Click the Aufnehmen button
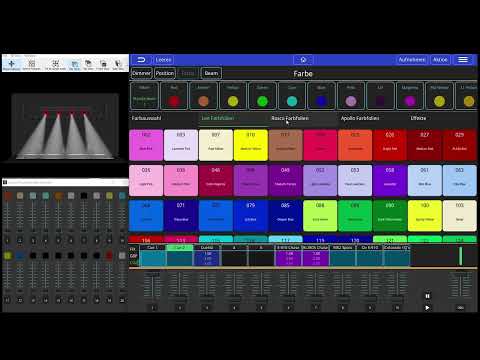This screenshot has width=480, height=360. click(412, 60)
